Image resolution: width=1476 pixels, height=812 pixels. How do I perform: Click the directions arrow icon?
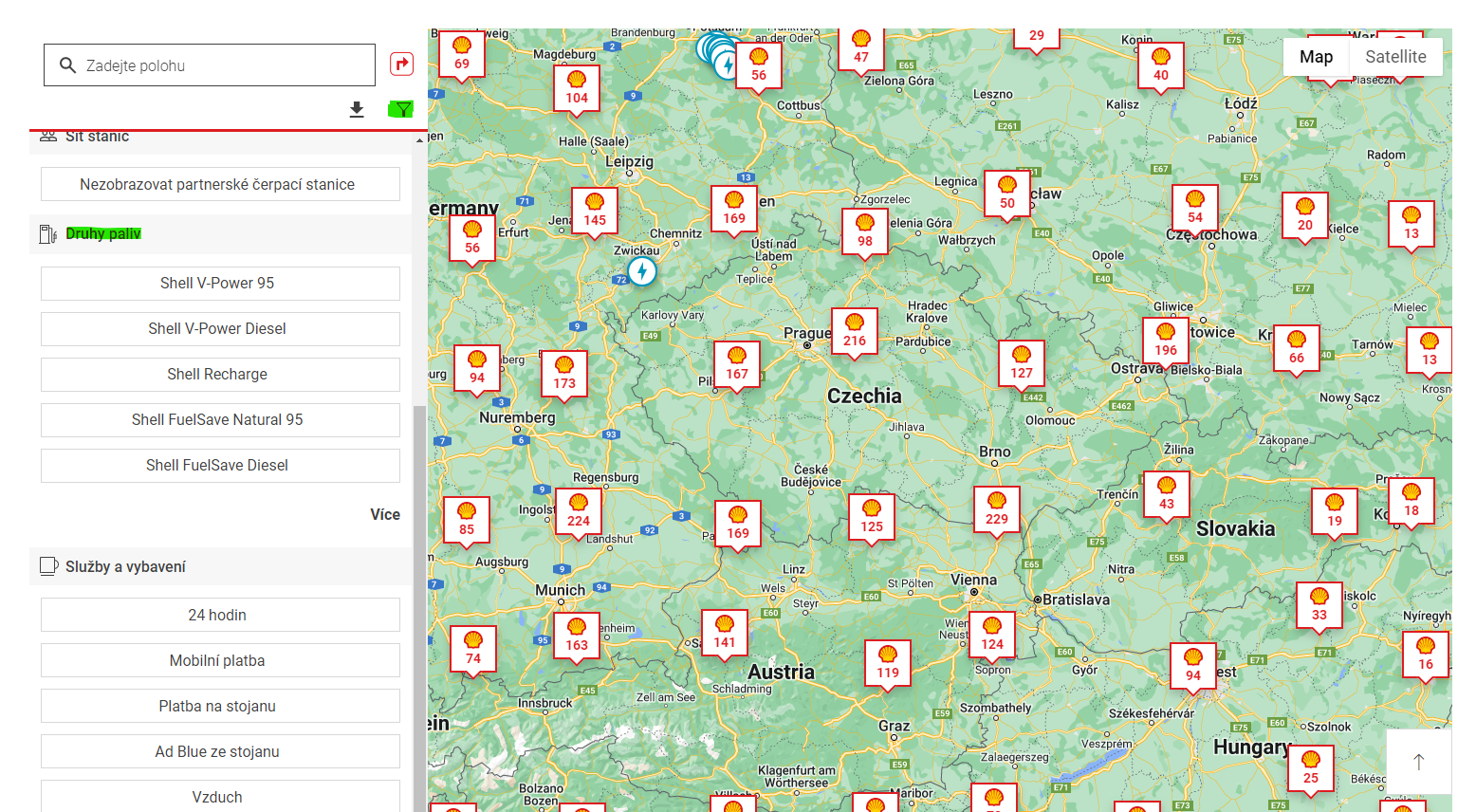pyautogui.click(x=402, y=65)
